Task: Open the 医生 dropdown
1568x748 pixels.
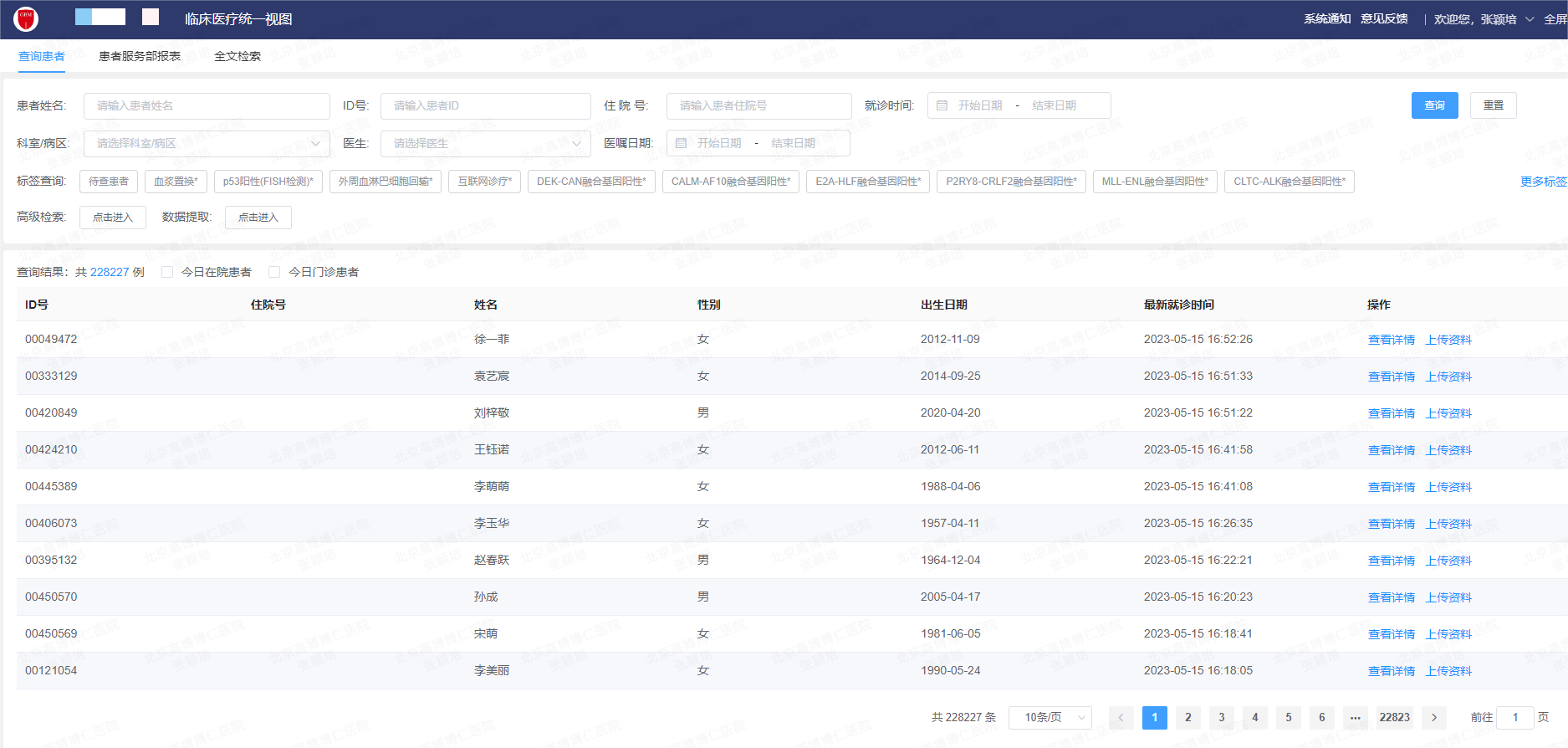Action: coord(485,143)
